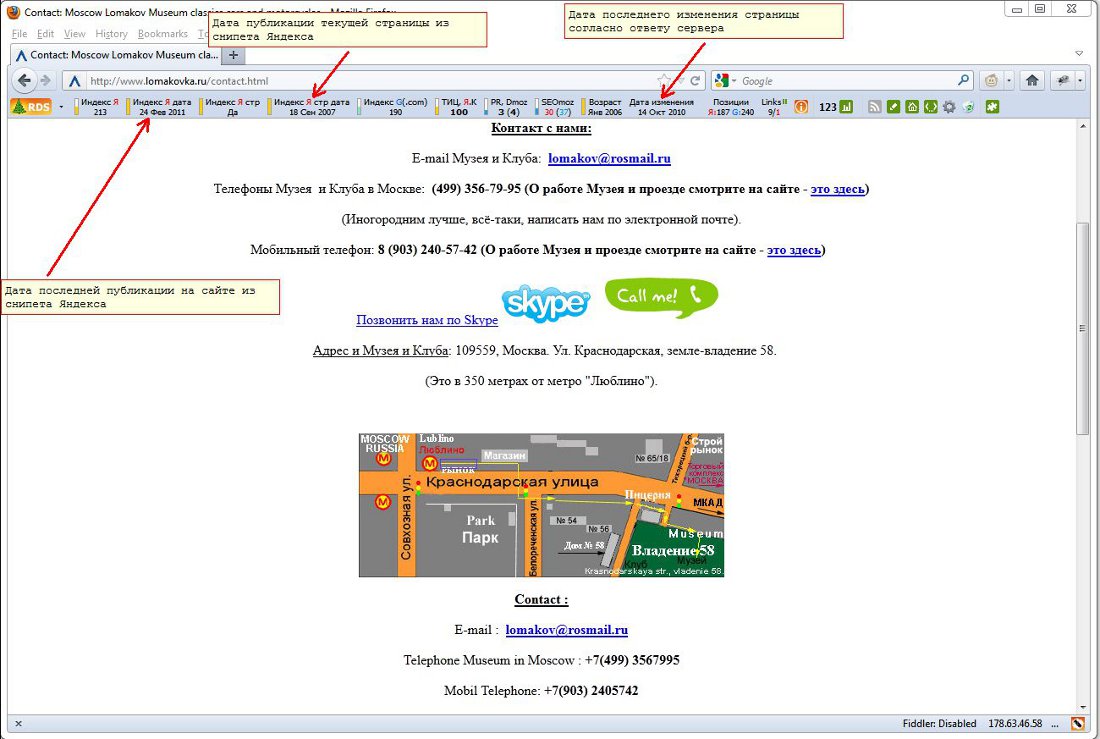Open a new tab with plus button
Image resolution: width=1100 pixels, height=739 pixels.
(x=234, y=55)
